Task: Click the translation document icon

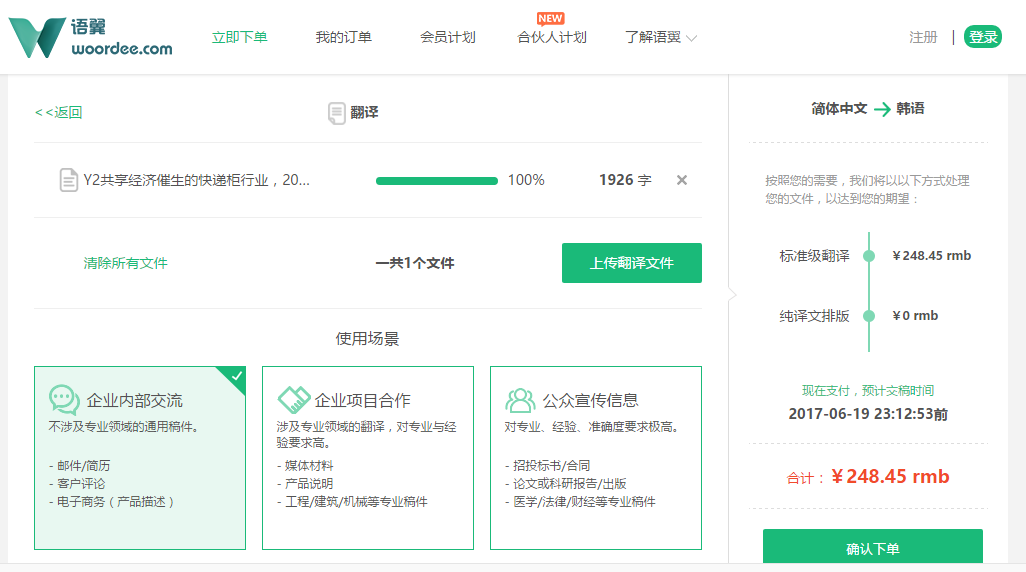Action: pyautogui.click(x=337, y=113)
